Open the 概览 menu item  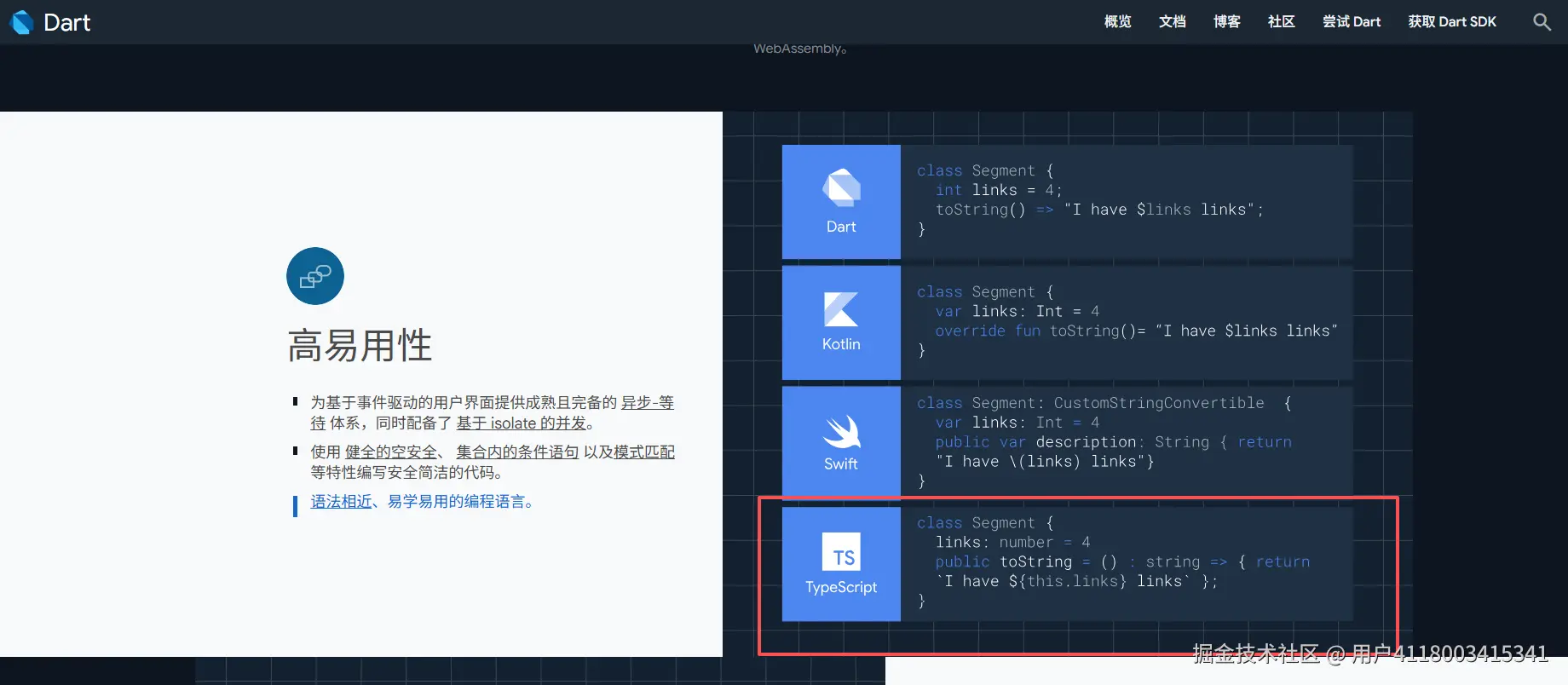click(x=1118, y=22)
